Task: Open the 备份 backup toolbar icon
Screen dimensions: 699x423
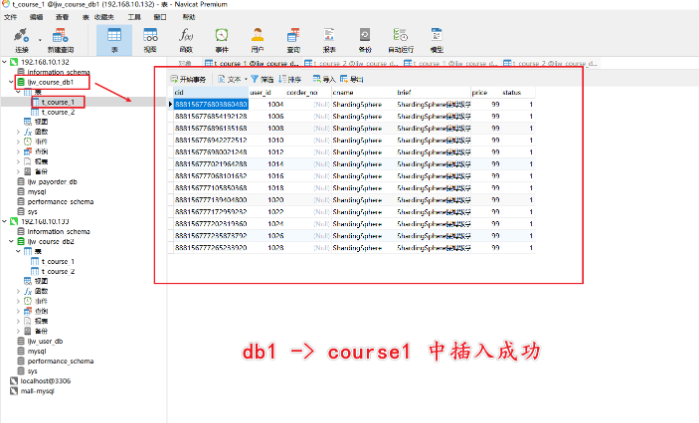Action: (365, 40)
